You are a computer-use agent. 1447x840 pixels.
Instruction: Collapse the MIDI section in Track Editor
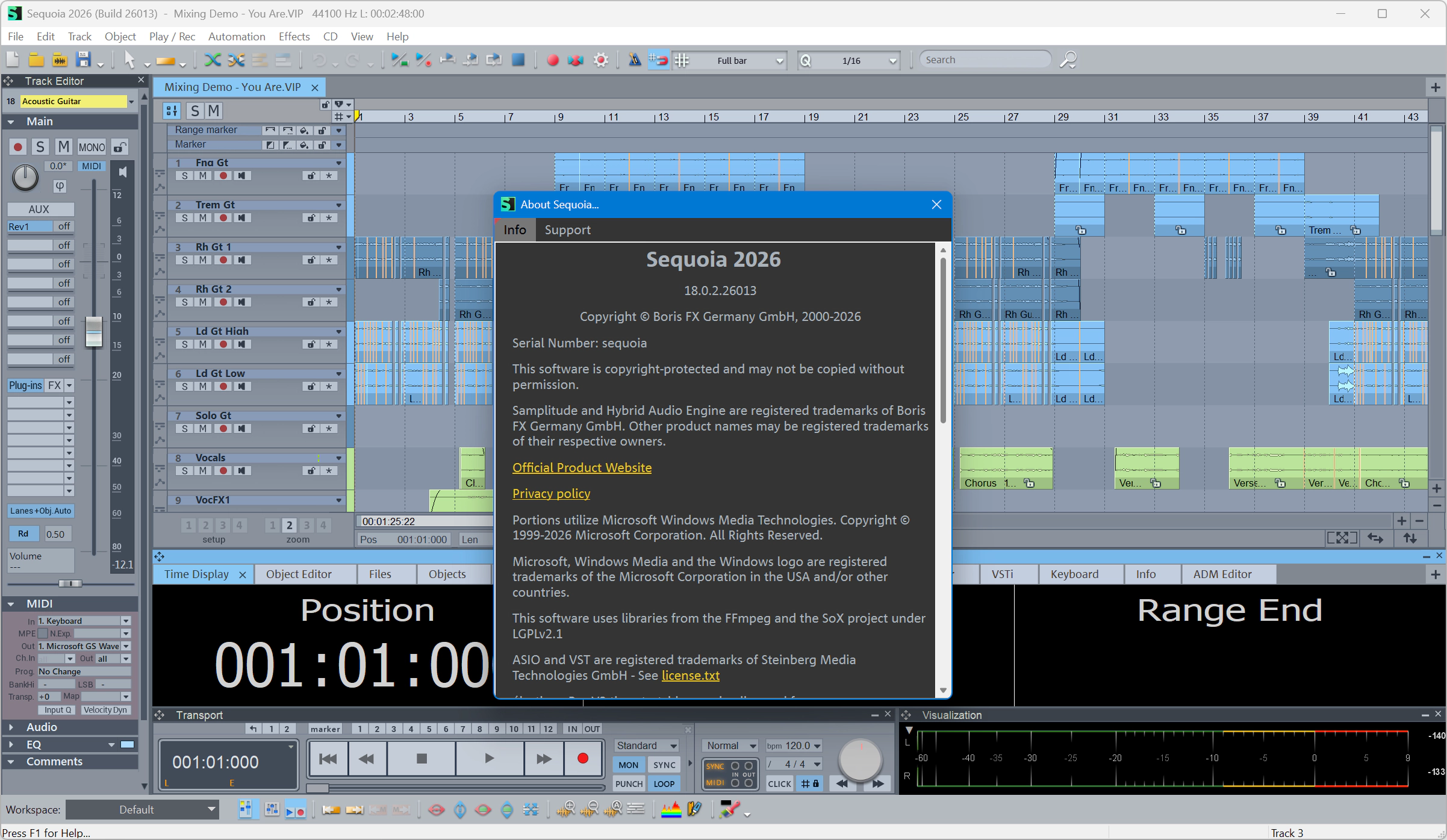tap(11, 603)
